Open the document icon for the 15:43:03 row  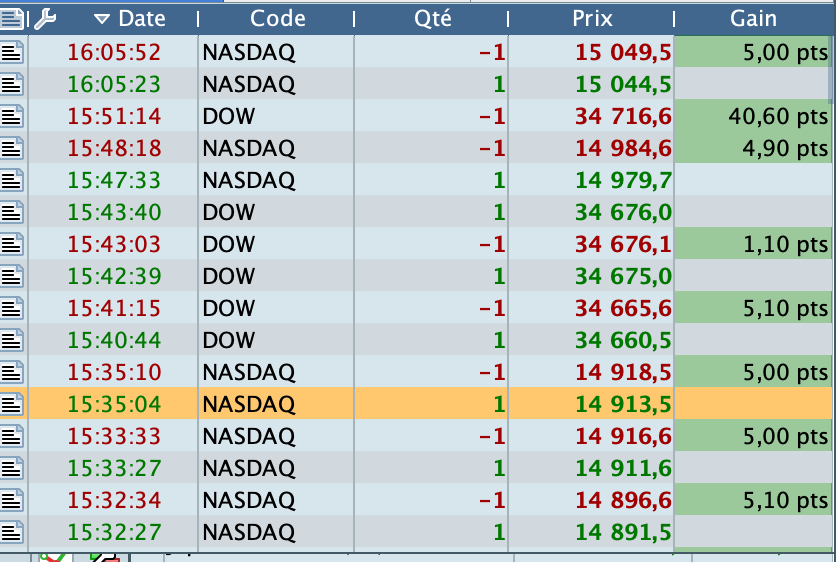[12, 244]
